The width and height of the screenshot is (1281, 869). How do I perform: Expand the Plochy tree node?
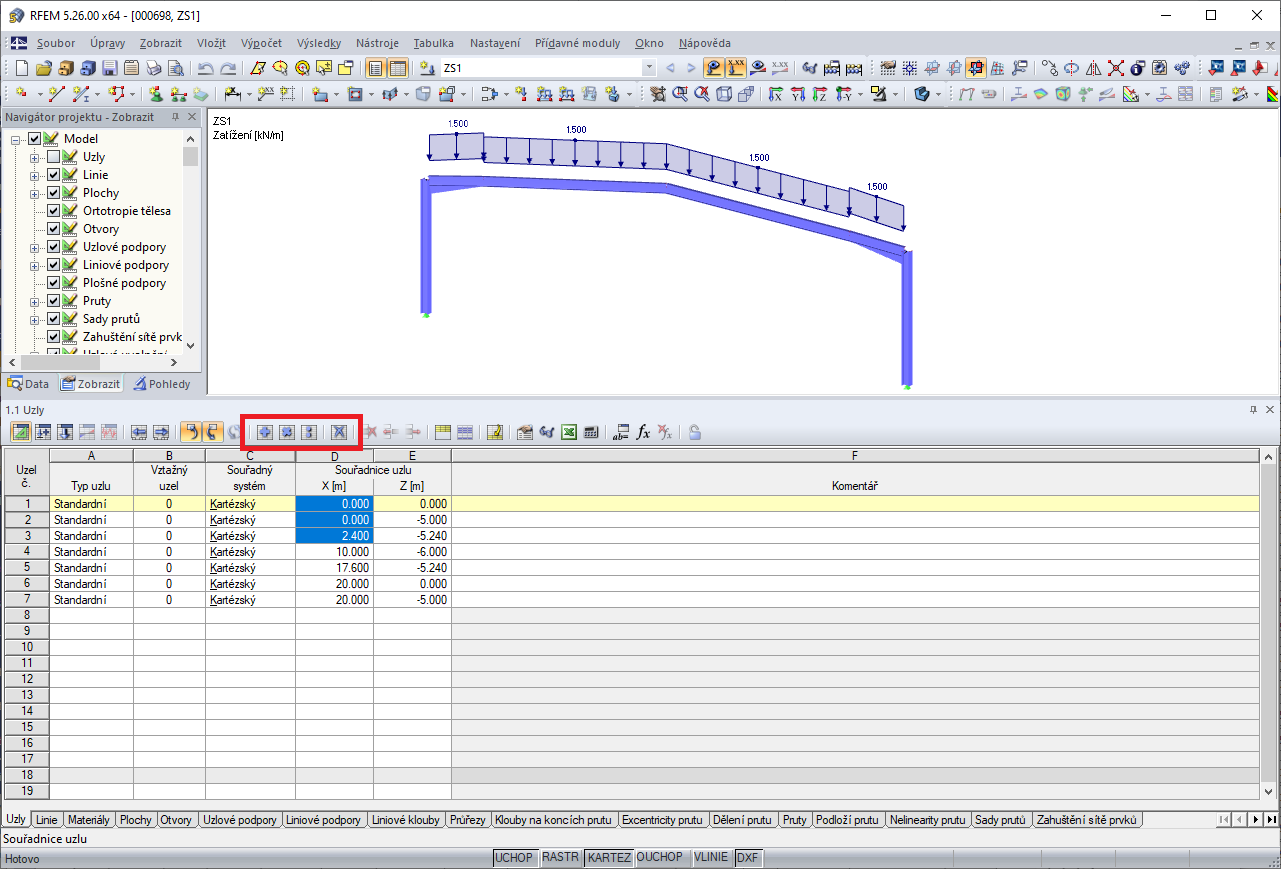click(35, 193)
